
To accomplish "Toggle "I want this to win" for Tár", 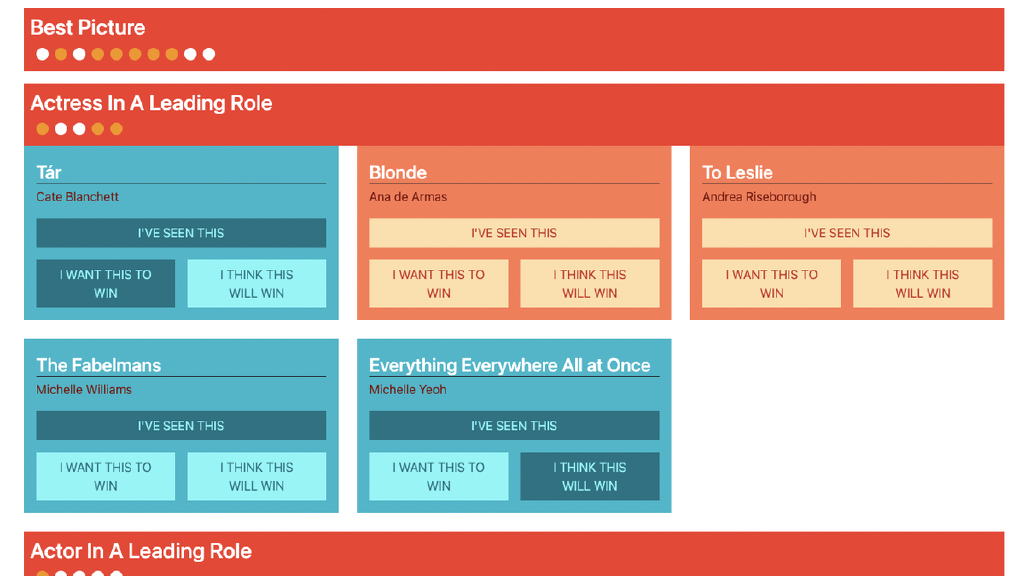I will [x=106, y=284].
